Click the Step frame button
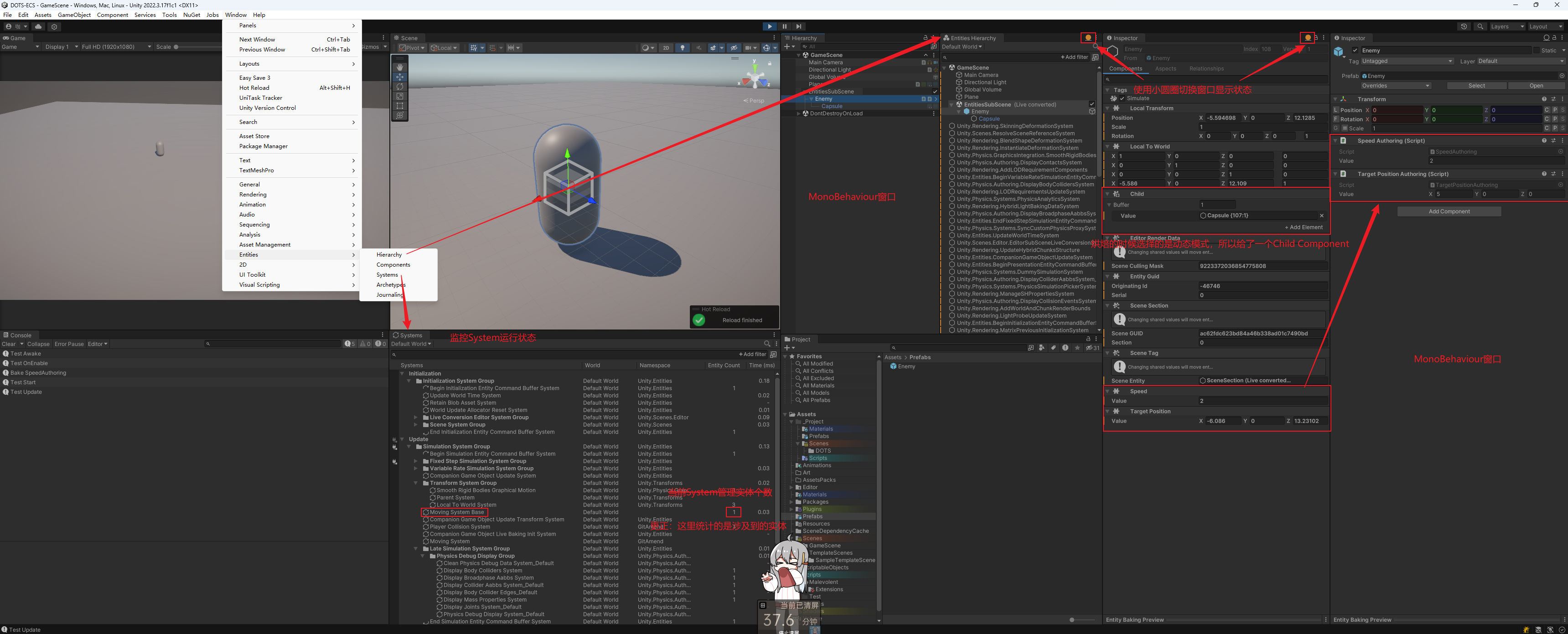This screenshot has width=1568, height=634. [799, 27]
